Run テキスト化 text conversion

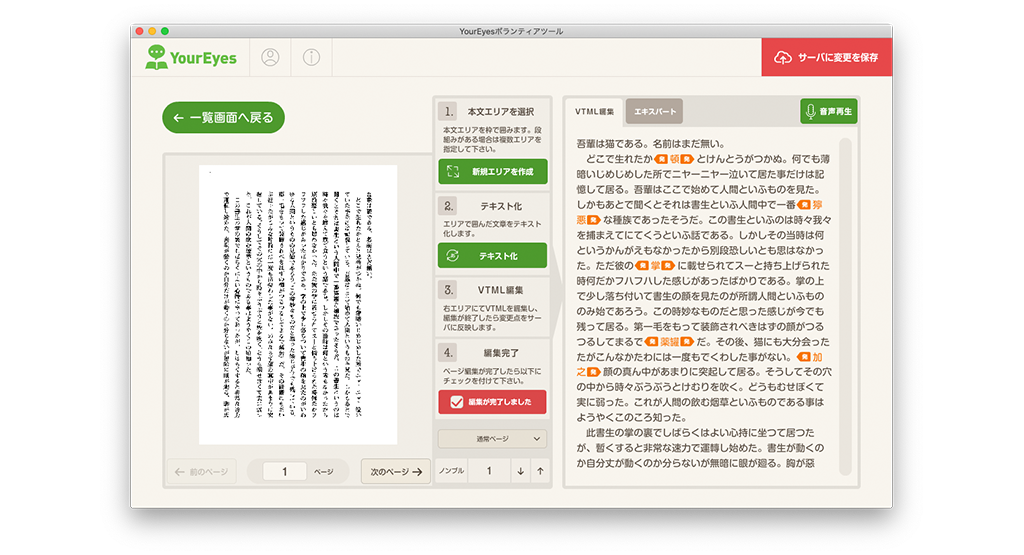click(x=493, y=256)
